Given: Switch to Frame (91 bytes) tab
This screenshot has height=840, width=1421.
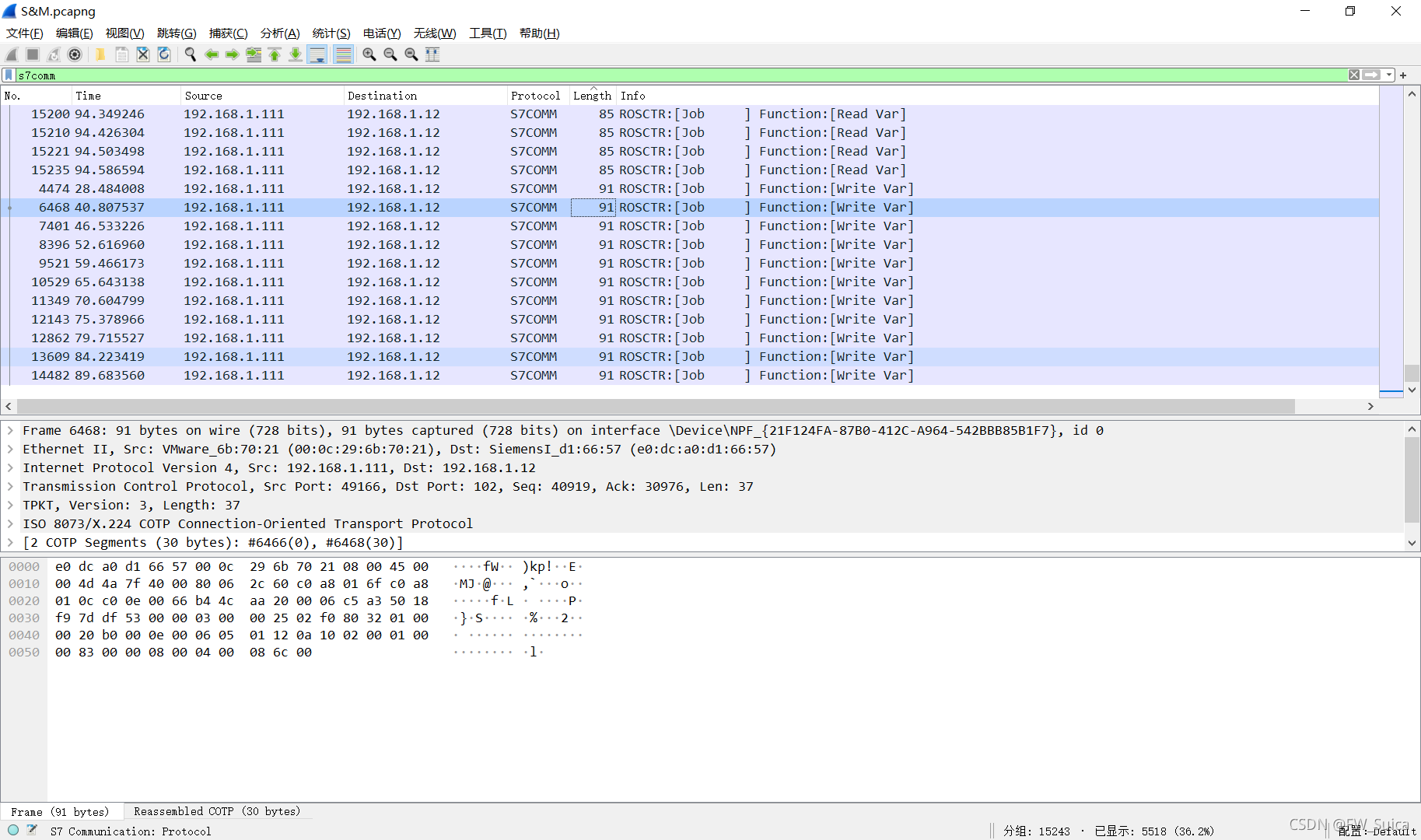Looking at the screenshot, I should [61, 811].
